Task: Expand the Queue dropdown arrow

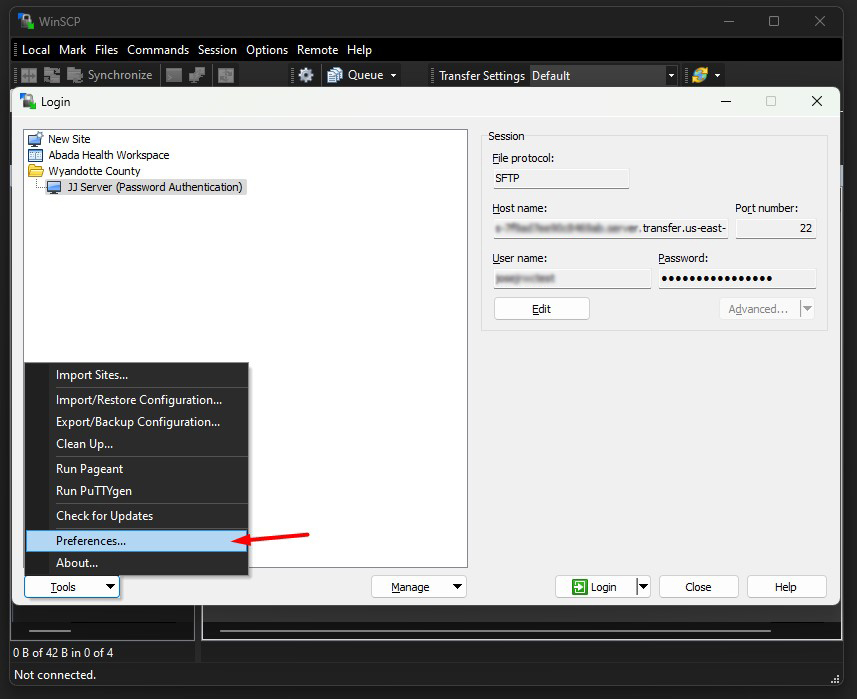Action: coord(393,75)
